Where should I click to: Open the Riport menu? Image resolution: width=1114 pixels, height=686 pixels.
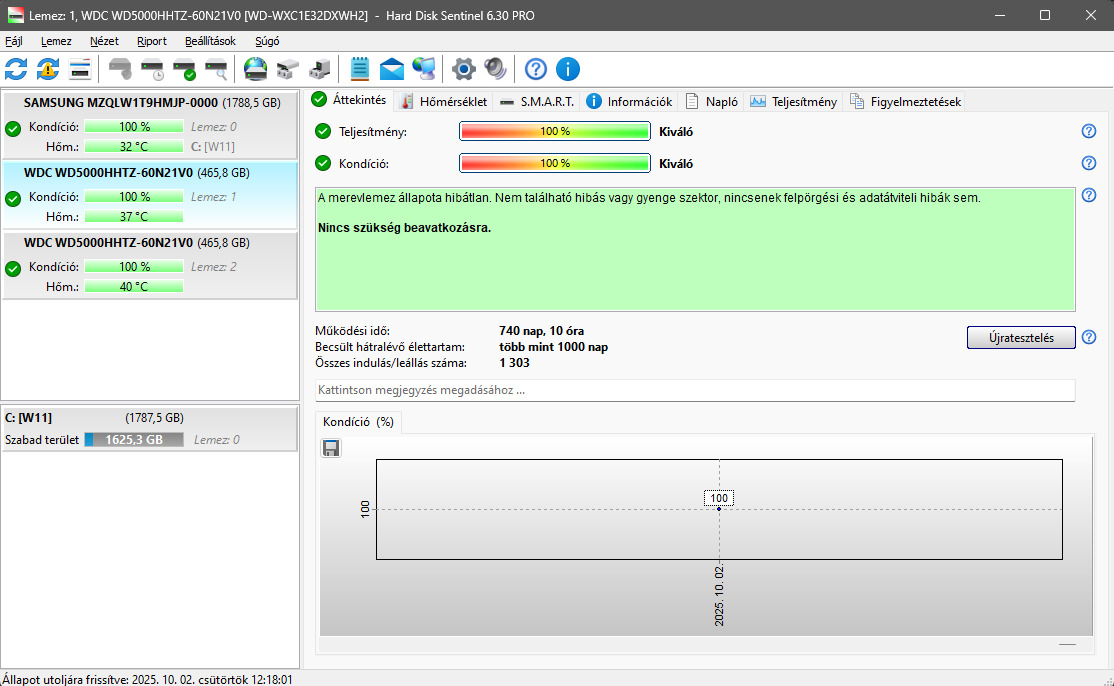(x=151, y=41)
